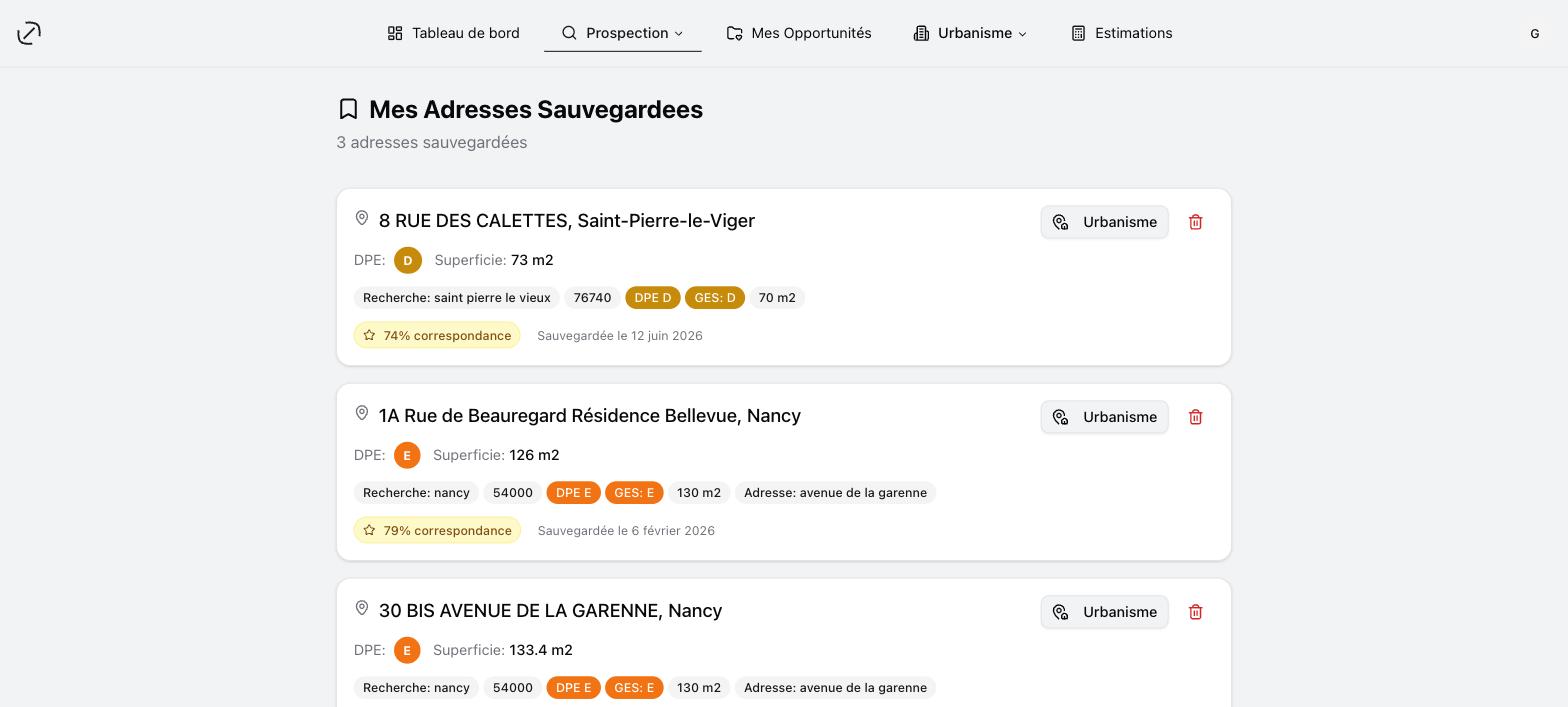The height and width of the screenshot is (707, 1568).
Task: Click the 76740 postal code tag
Action: 592,298
